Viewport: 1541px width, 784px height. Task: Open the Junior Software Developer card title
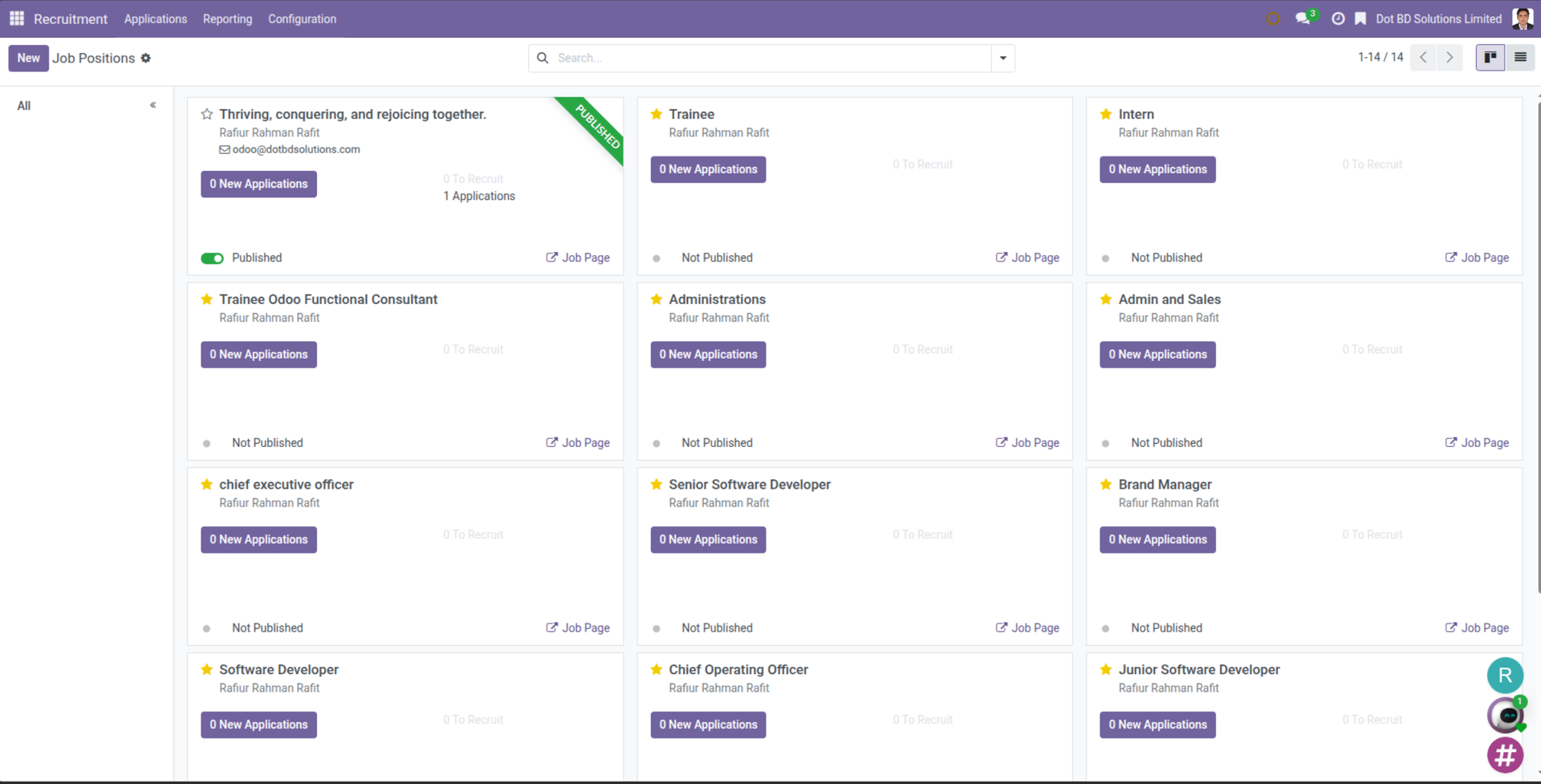coord(1199,669)
